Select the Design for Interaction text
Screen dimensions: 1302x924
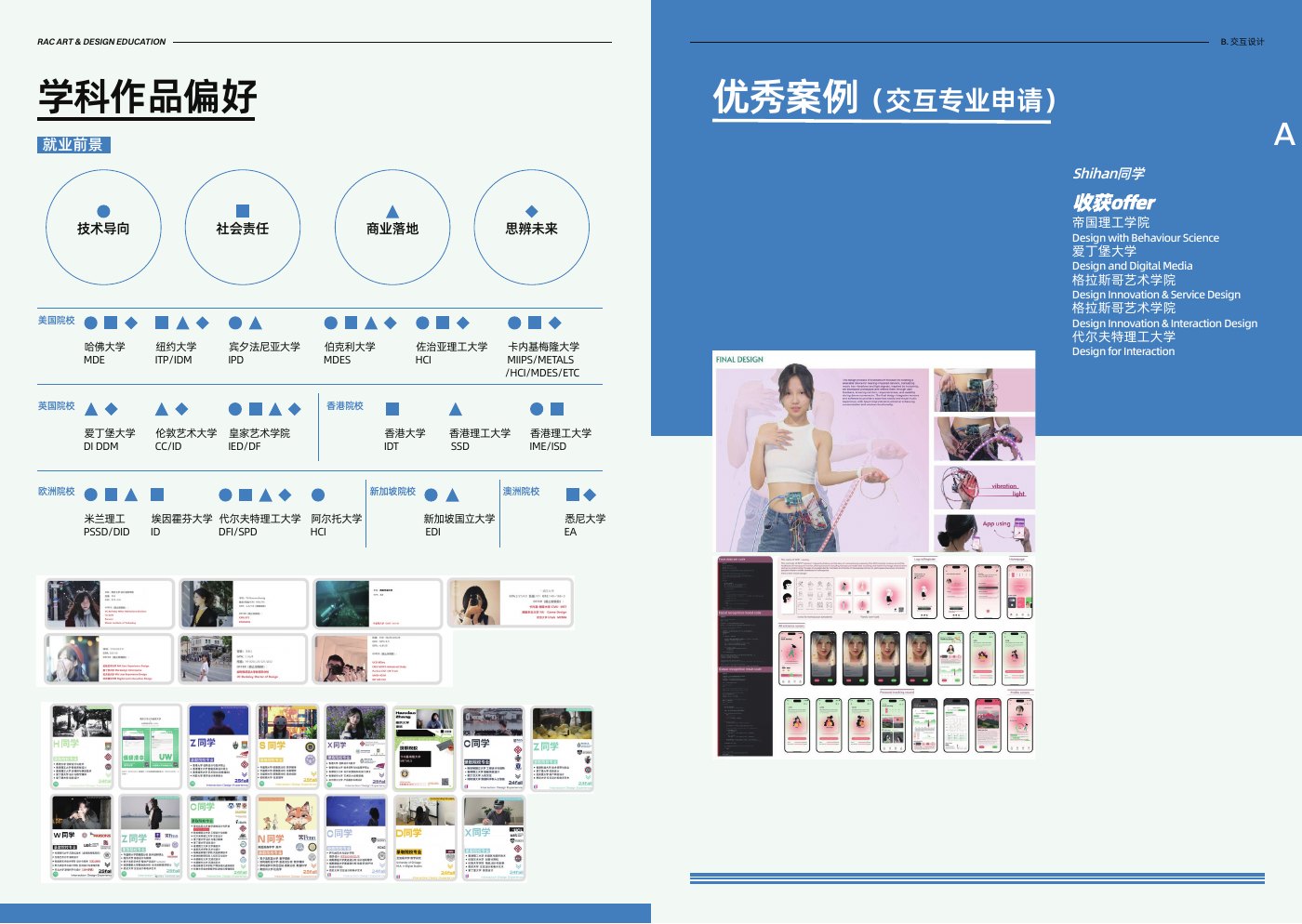pos(1123,351)
